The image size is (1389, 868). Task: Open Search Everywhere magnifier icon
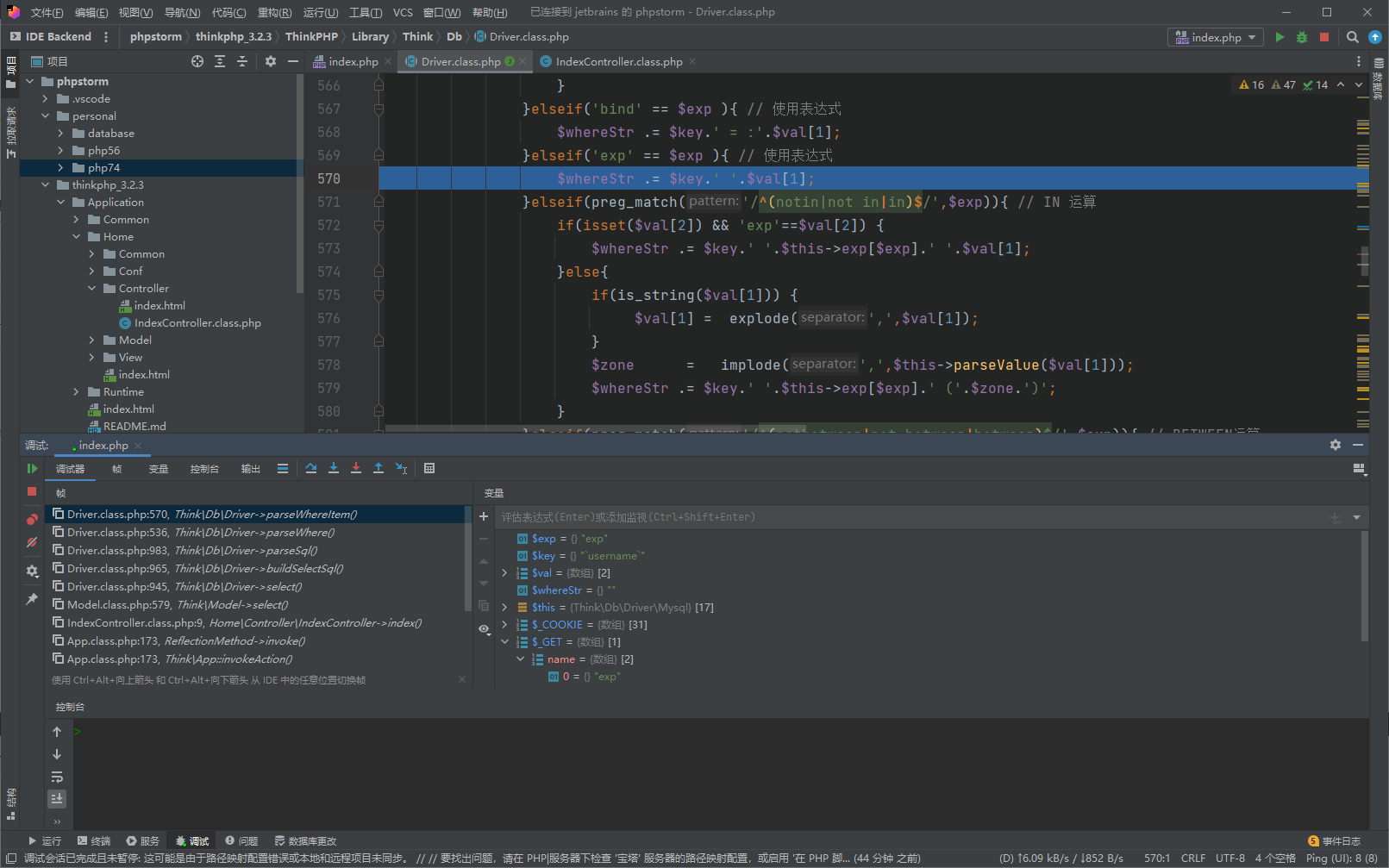[x=1353, y=37]
